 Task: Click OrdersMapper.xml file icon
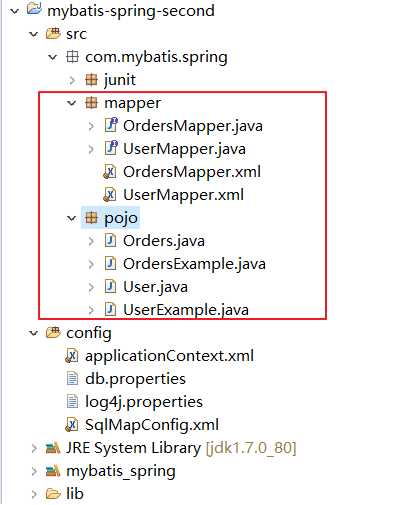(x=110, y=172)
